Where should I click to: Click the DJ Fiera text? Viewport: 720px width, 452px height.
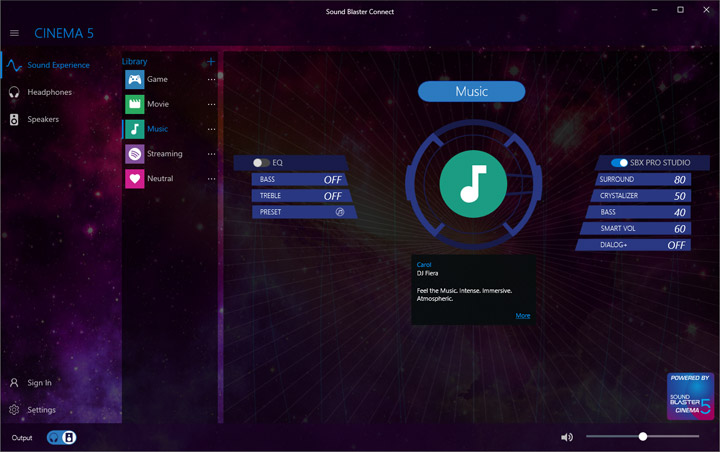click(428, 273)
